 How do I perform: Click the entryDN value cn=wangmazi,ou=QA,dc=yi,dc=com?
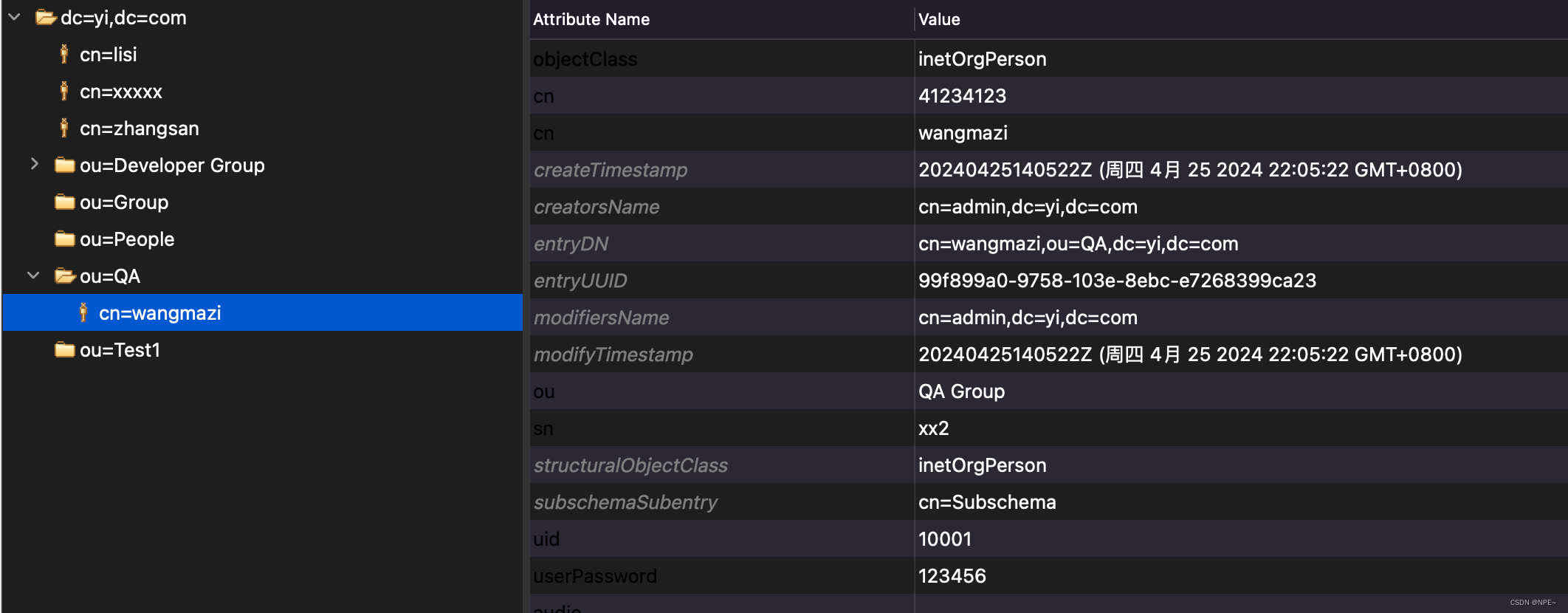pos(1079,244)
